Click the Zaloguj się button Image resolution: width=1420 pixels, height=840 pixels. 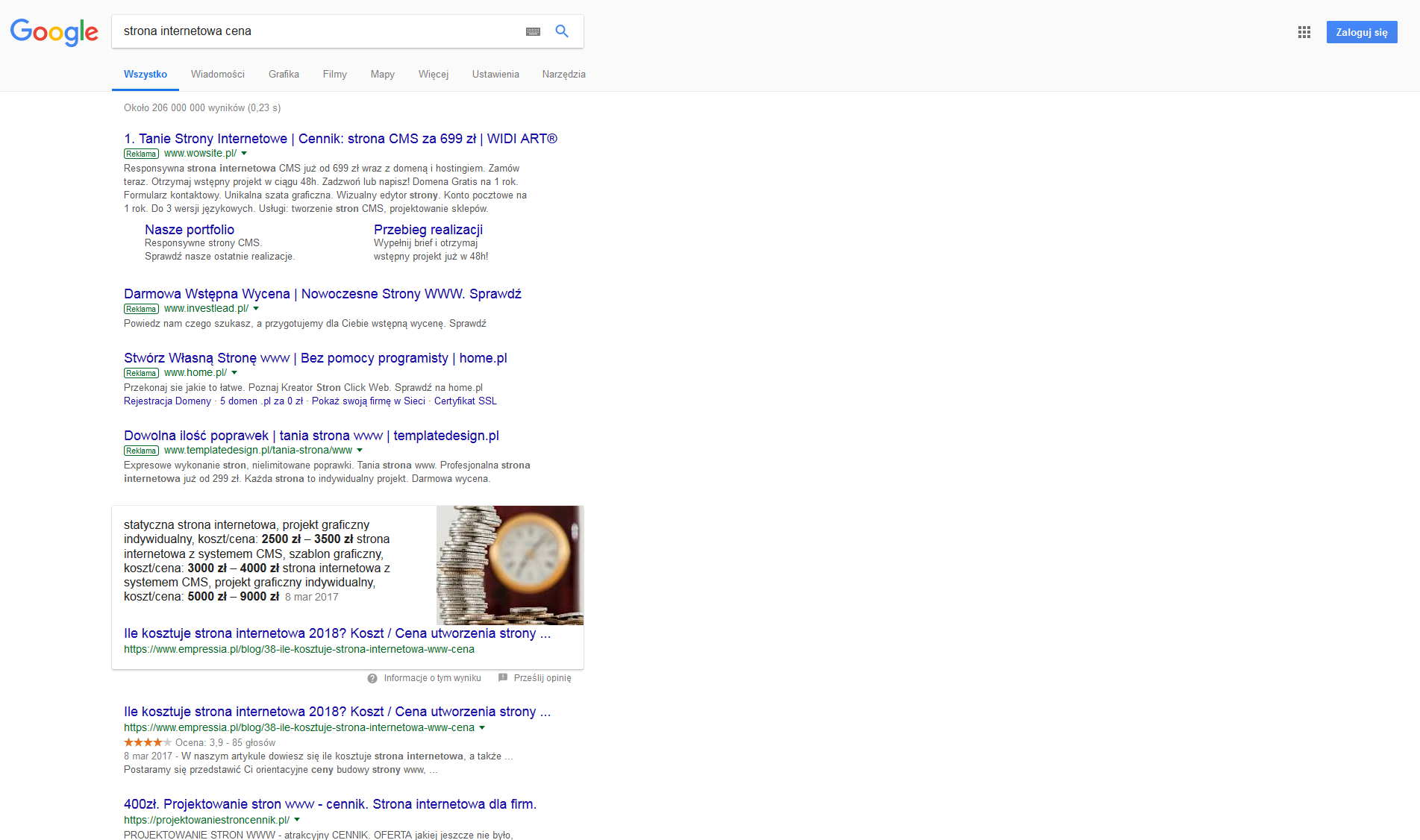pos(1362,32)
